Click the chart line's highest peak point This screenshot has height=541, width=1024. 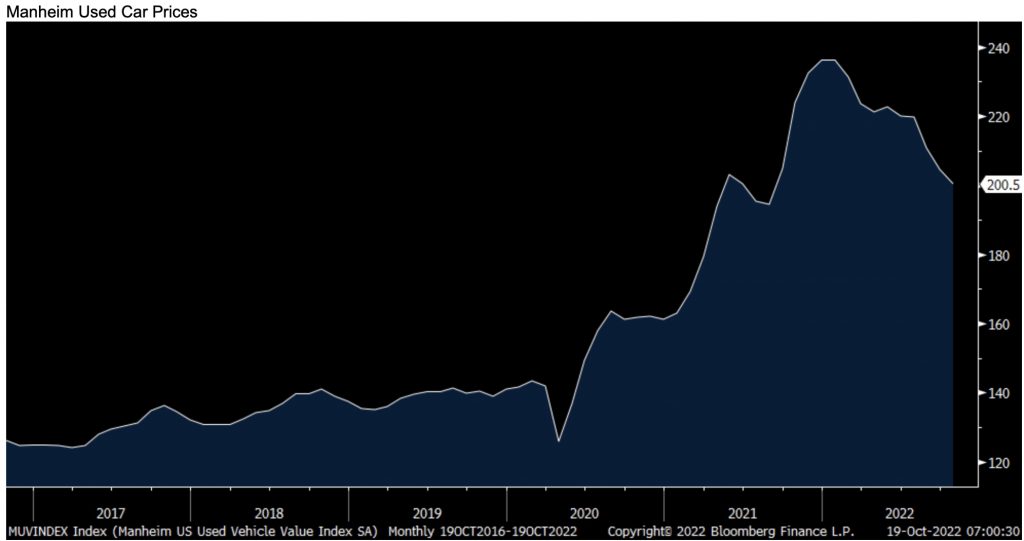[x=828, y=60]
